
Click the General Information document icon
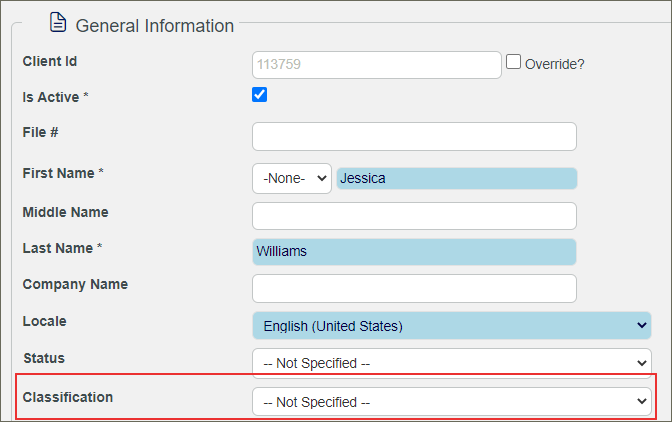pos(58,22)
